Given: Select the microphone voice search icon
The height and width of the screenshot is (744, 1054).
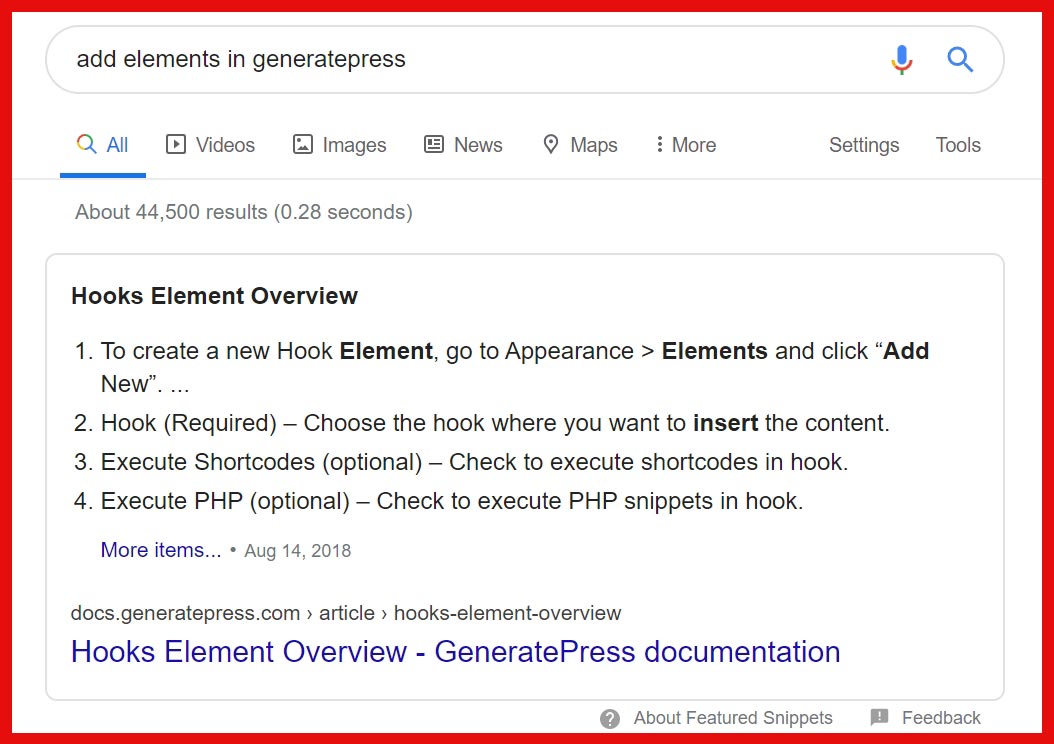Looking at the screenshot, I should [901, 59].
